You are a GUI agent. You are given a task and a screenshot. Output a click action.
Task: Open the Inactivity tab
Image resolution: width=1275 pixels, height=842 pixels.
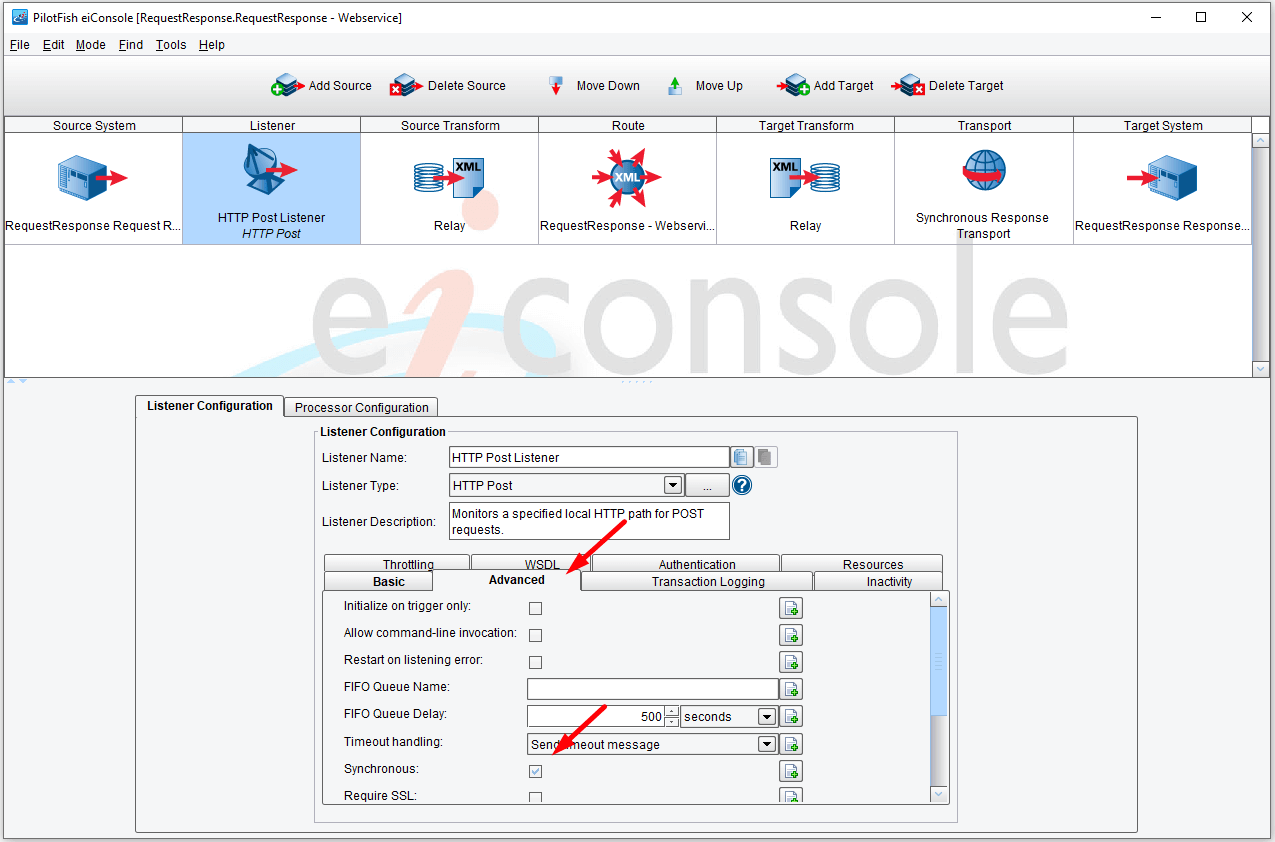click(878, 581)
